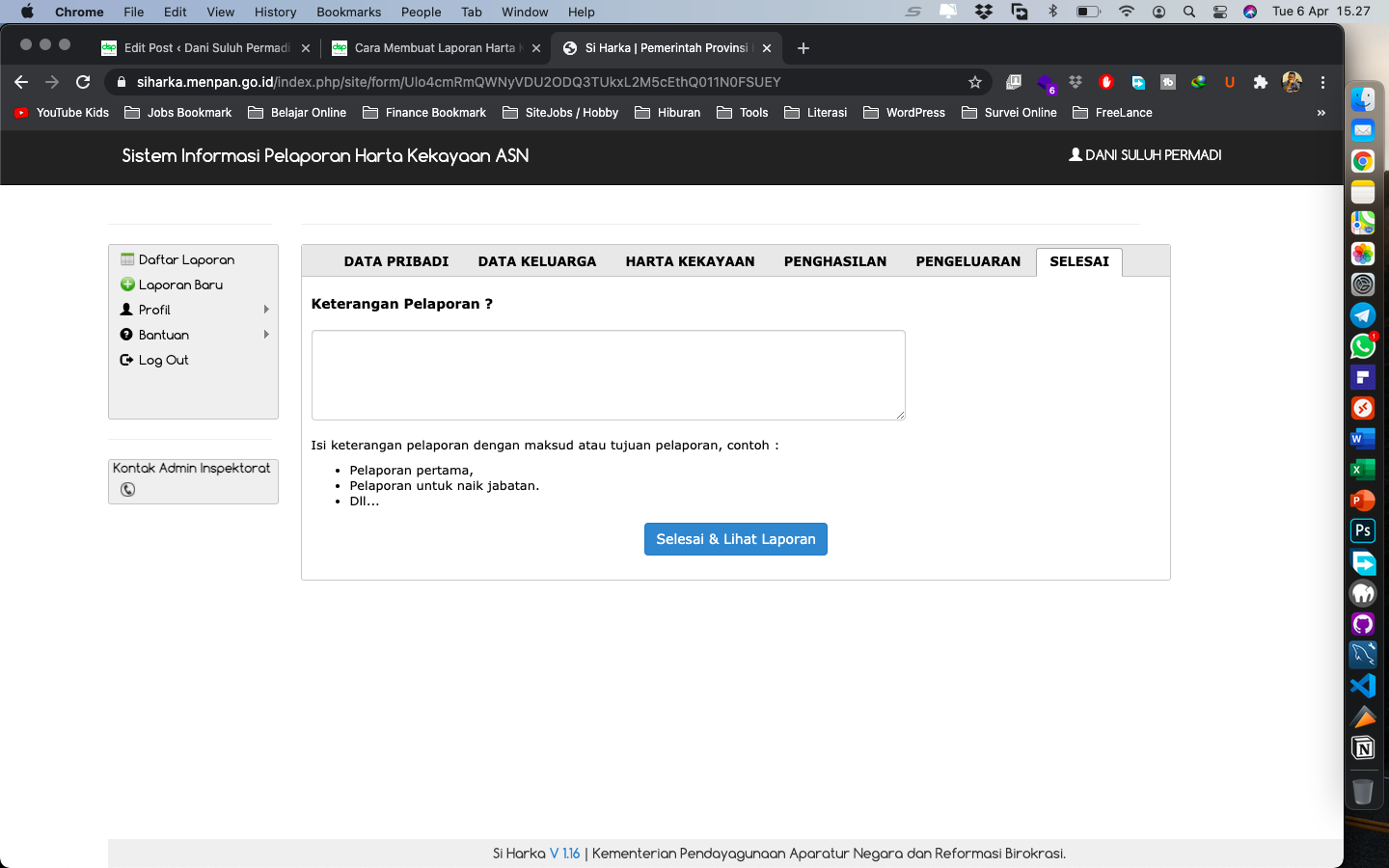Click the Daftar Laporan table icon
Image resolution: width=1389 pixels, height=868 pixels.
126,259
